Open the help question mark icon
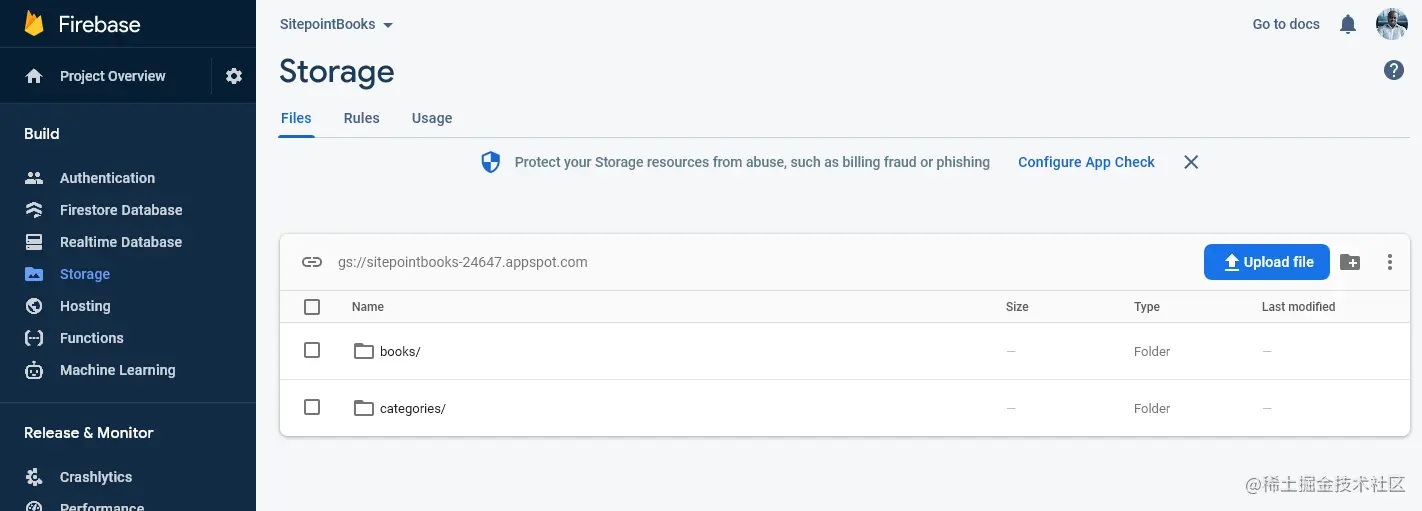The image size is (1422, 511). pyautogui.click(x=1394, y=70)
